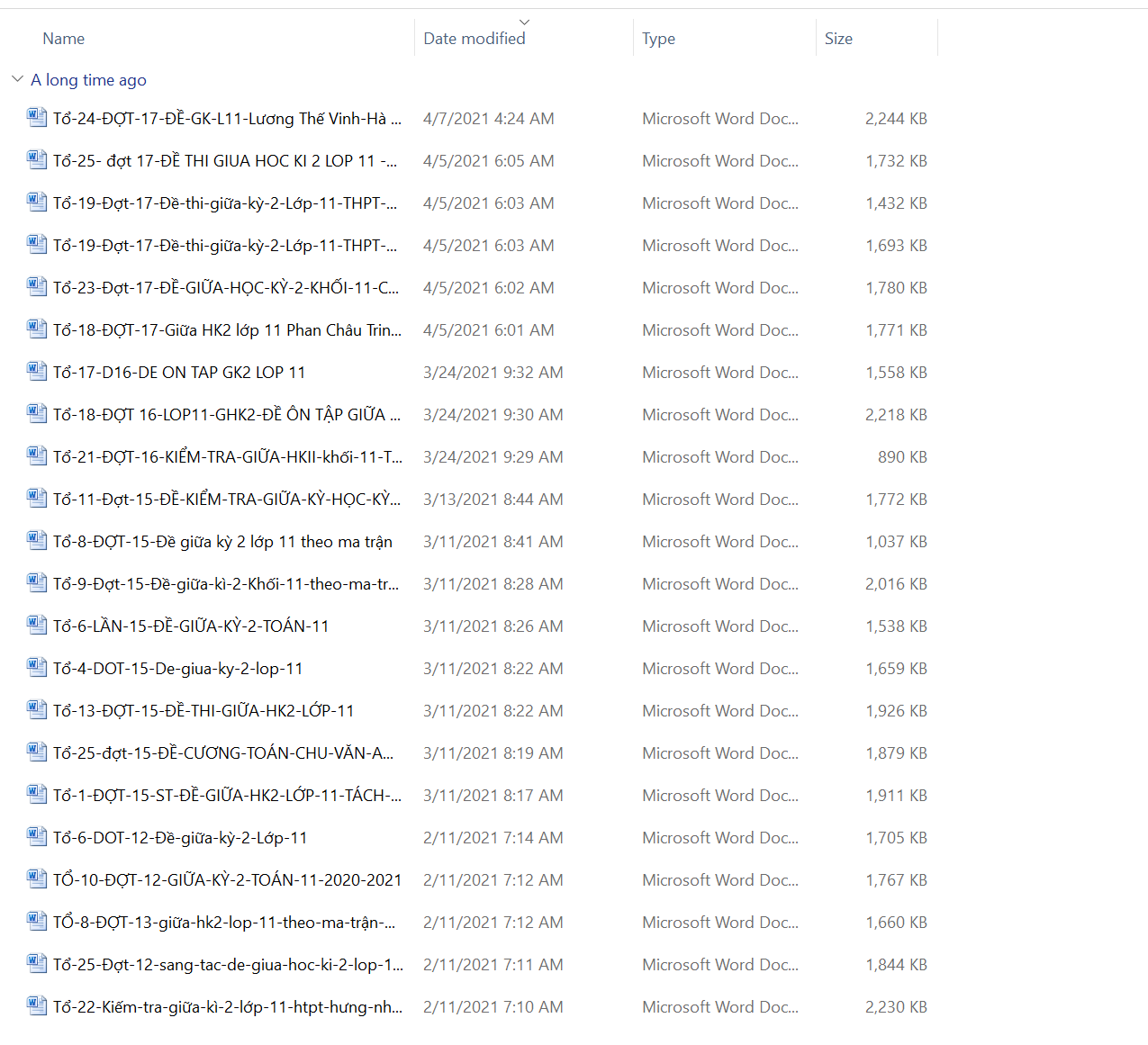Click Word icon of TỔ-10-ĐỢT-12-GIỮA-KỲ-2-TOÁN-11-2020-2021
This screenshot has height=1045, width=1148.
[37, 879]
